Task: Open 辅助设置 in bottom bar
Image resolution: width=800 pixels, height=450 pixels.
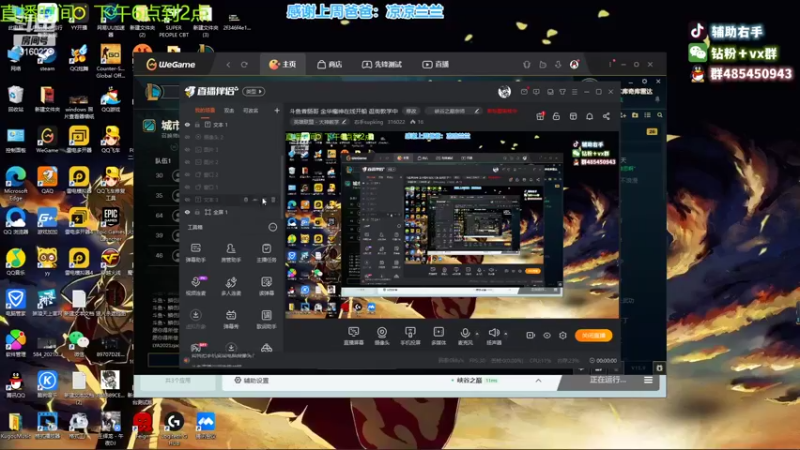Action: (252, 381)
